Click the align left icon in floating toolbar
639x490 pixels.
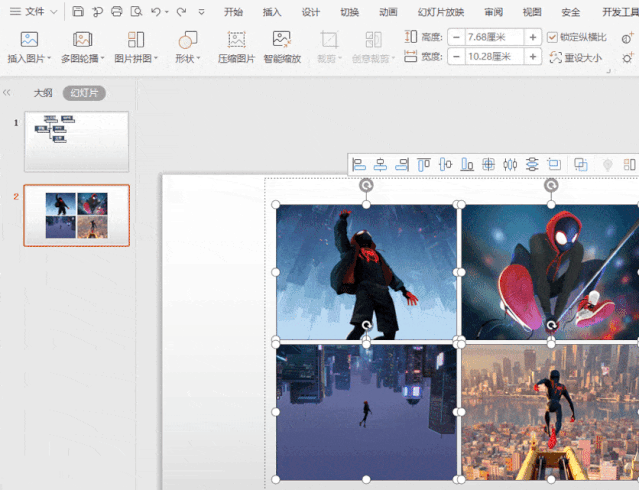coord(359,165)
